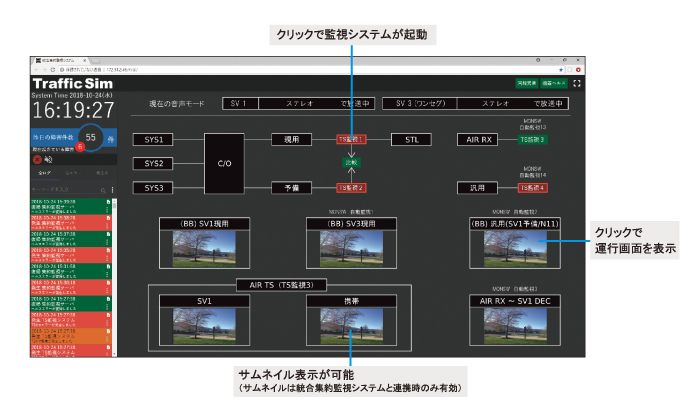Click the green 比較 compare box
The width and height of the screenshot is (700, 420).
(351, 162)
